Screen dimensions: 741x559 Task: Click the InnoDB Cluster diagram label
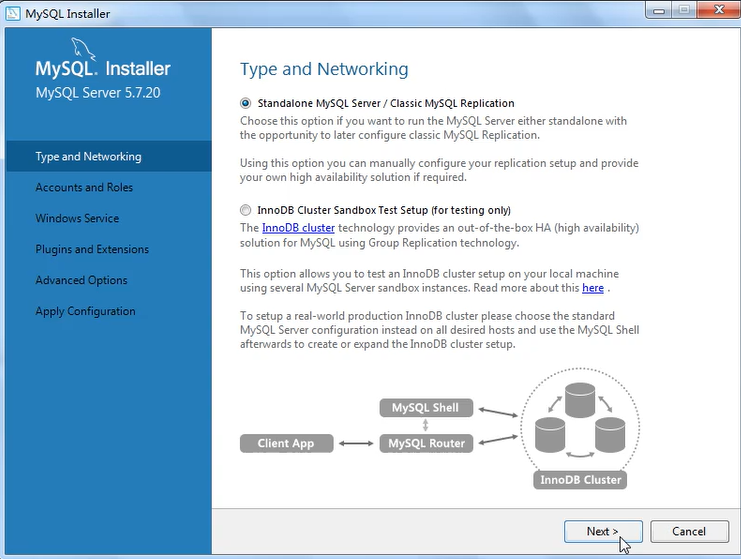pos(580,480)
